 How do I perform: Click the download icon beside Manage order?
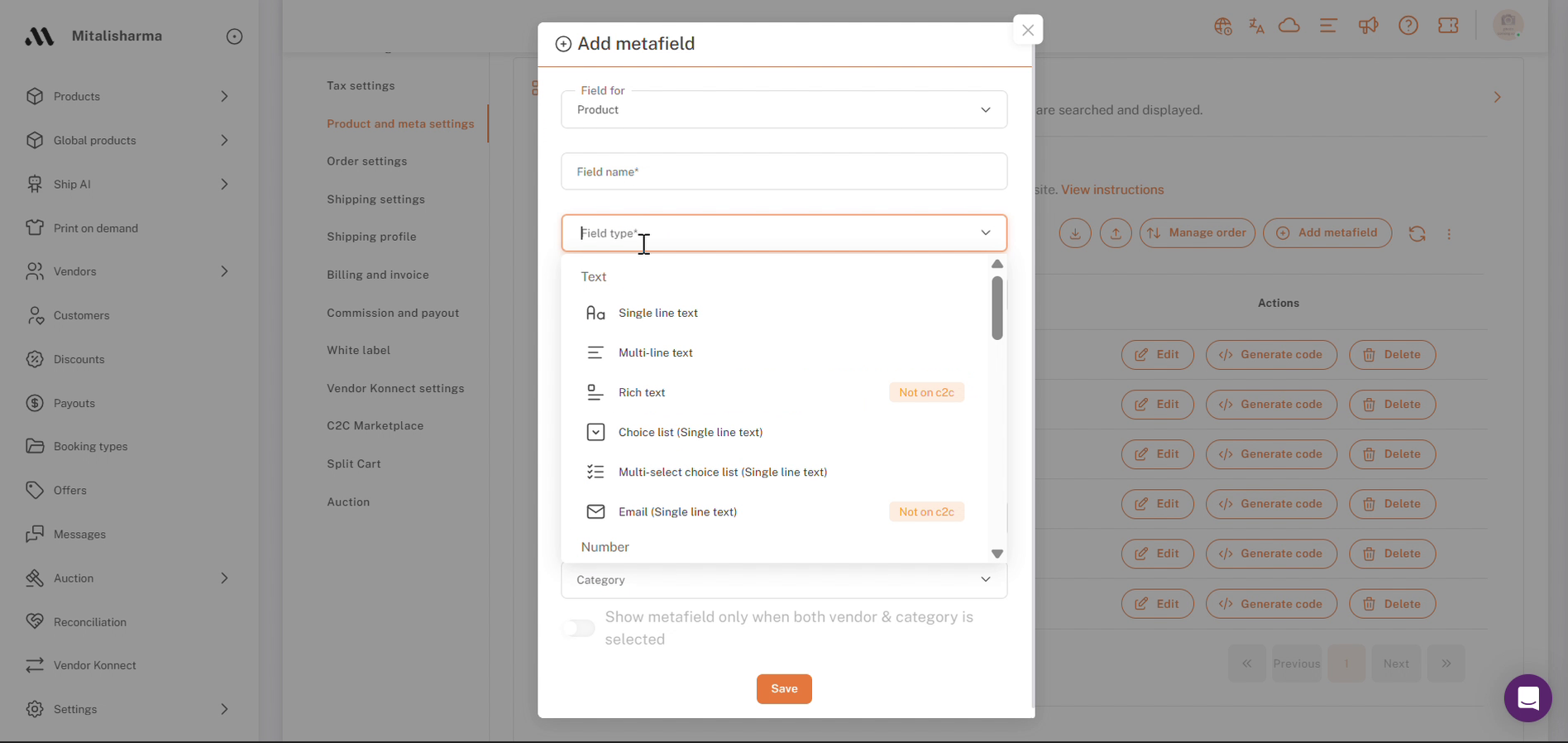tap(1075, 233)
